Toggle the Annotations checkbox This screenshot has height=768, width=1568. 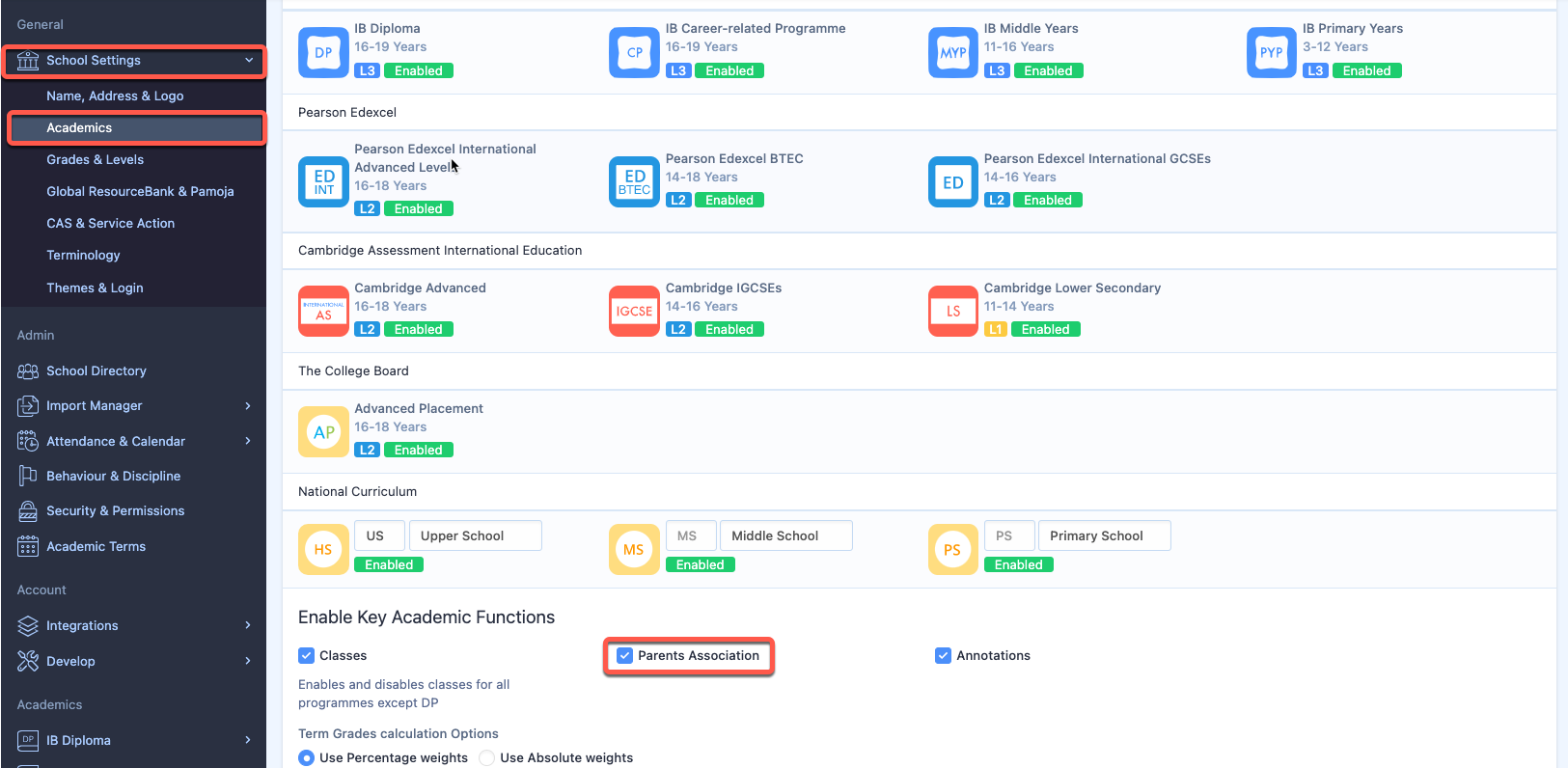pyautogui.click(x=943, y=656)
